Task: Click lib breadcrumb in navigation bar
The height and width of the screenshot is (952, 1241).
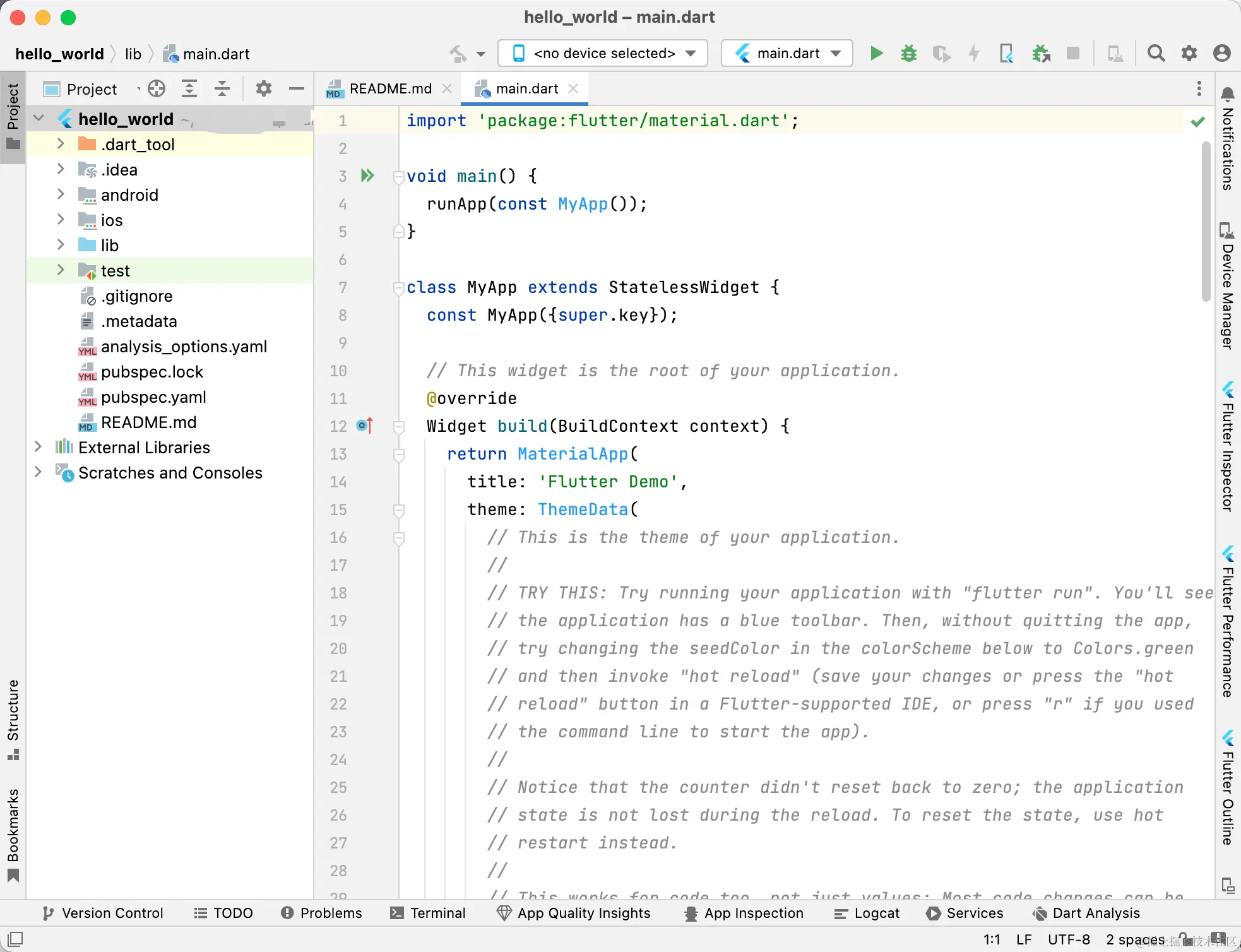Action: (133, 54)
